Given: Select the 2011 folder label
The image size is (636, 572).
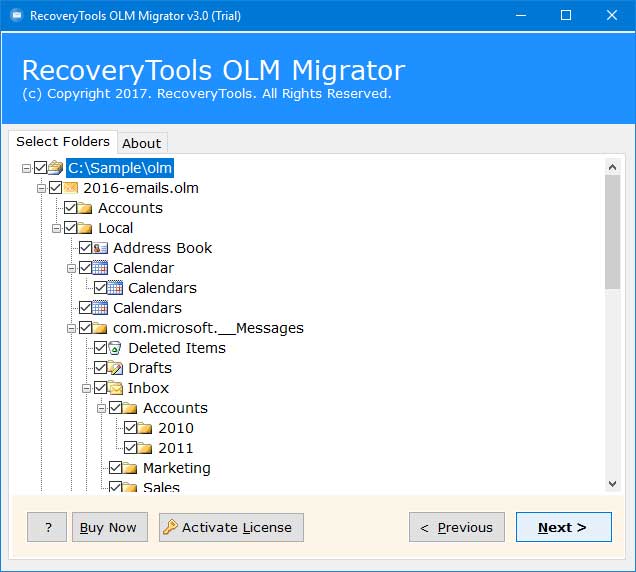Looking at the screenshot, I should [176, 448].
